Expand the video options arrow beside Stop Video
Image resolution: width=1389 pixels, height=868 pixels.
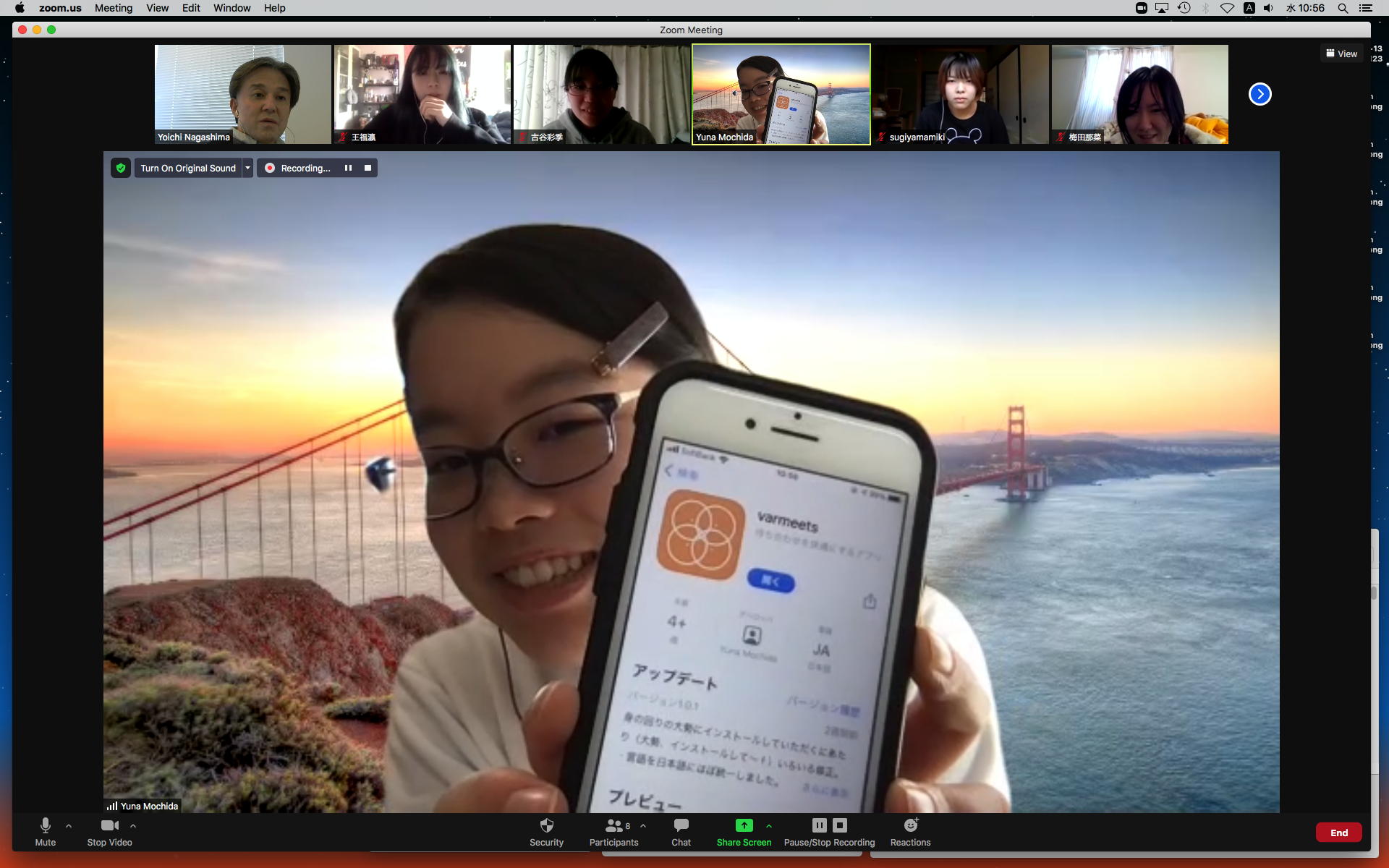click(x=133, y=825)
